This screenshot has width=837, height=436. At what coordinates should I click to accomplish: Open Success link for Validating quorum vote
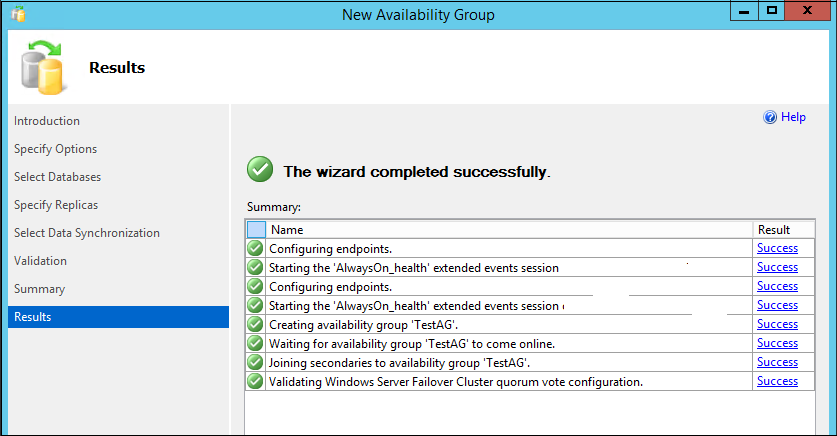[777, 381]
